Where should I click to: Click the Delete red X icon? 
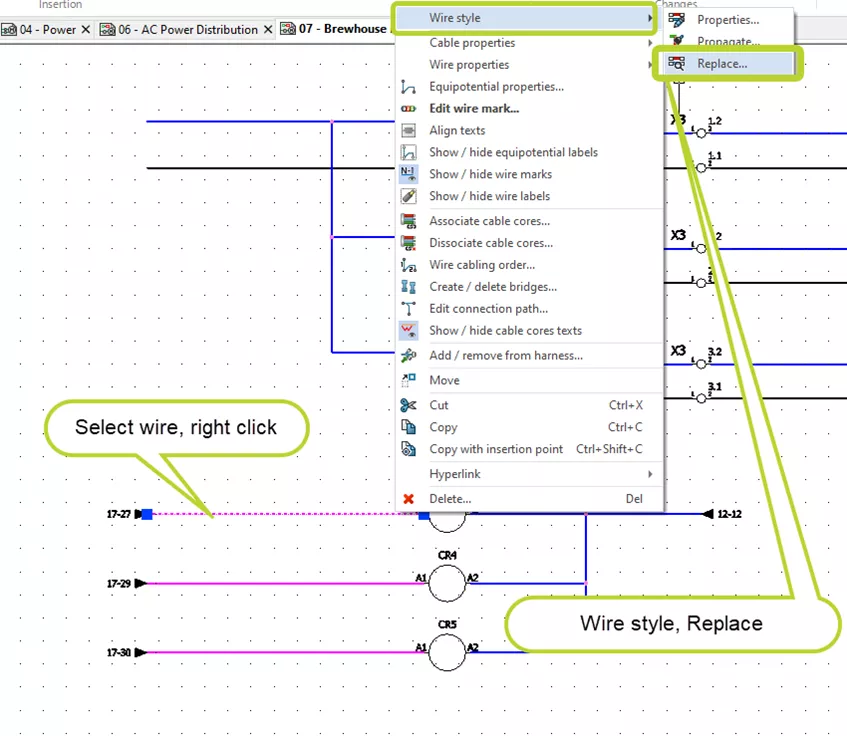click(x=408, y=498)
